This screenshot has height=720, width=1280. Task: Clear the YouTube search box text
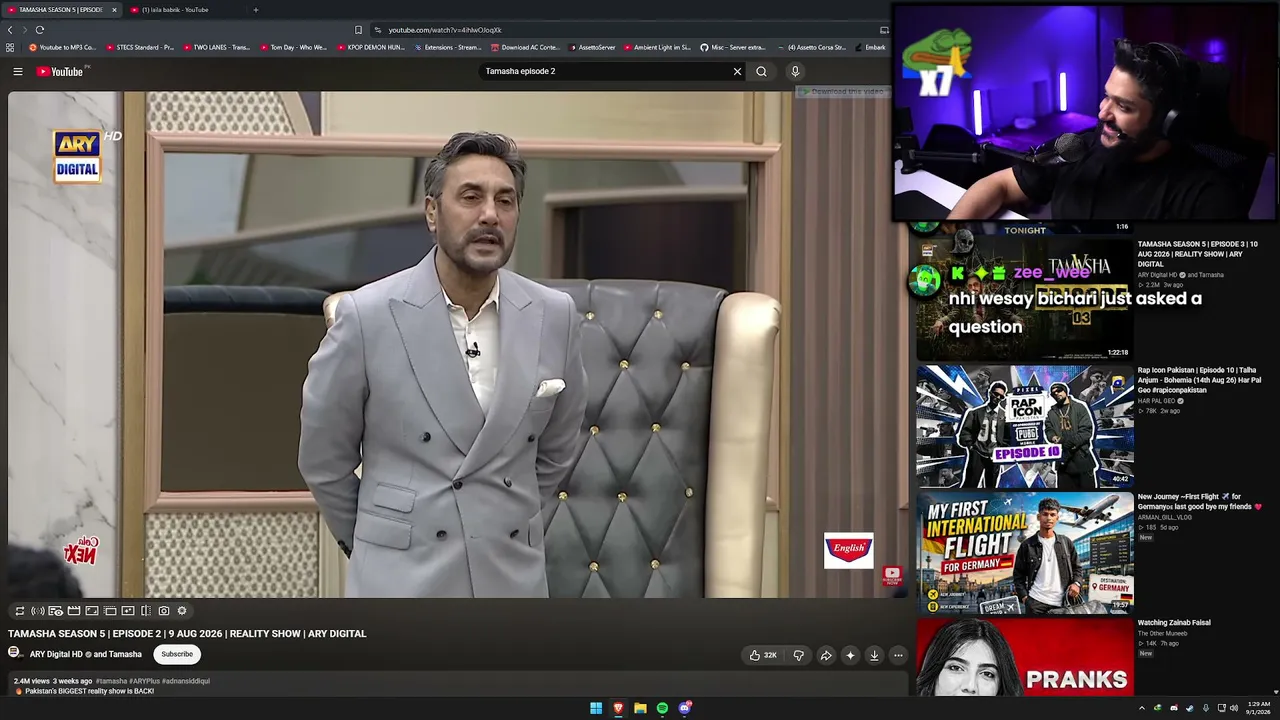pyautogui.click(x=737, y=72)
